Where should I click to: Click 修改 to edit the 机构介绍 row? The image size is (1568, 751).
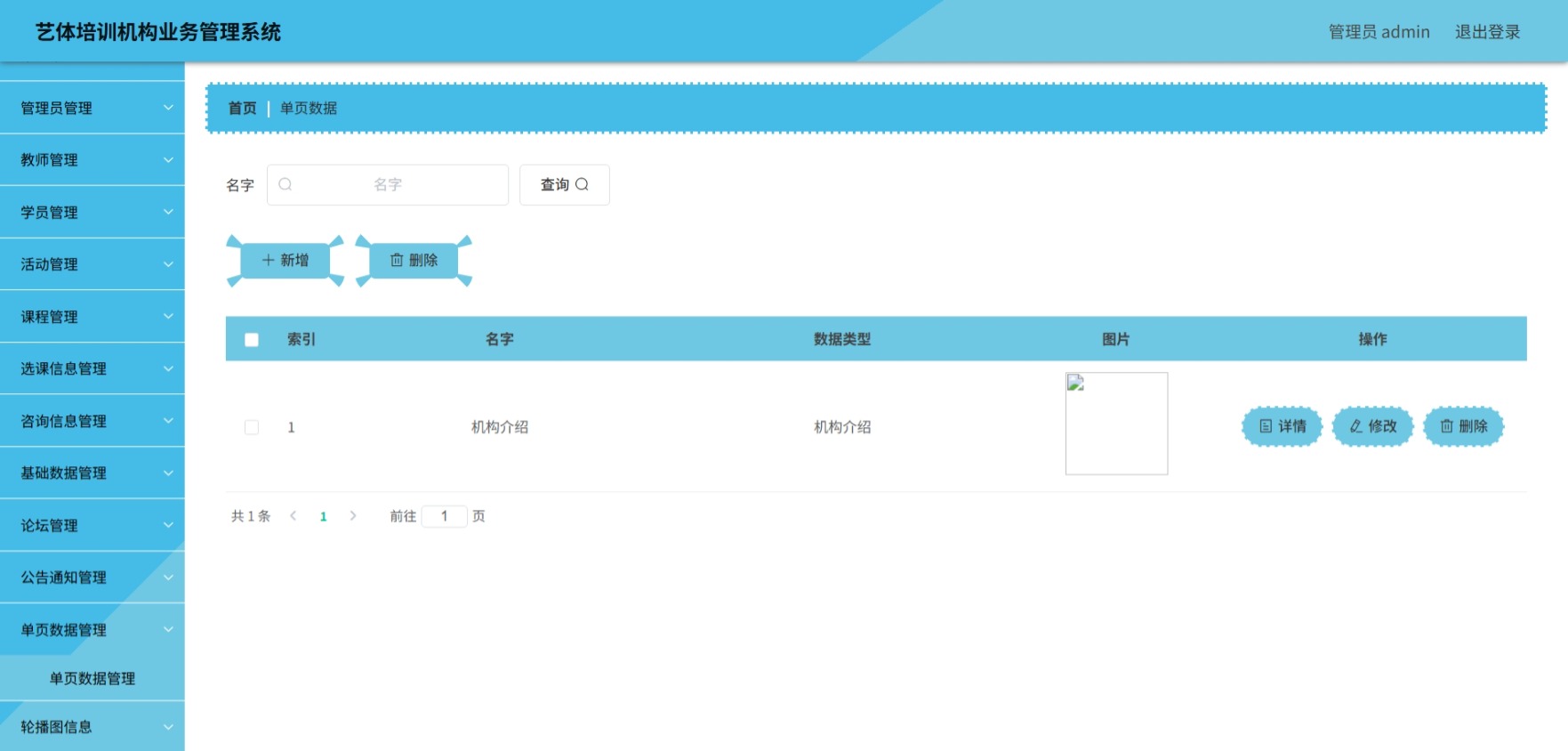pos(1372,426)
